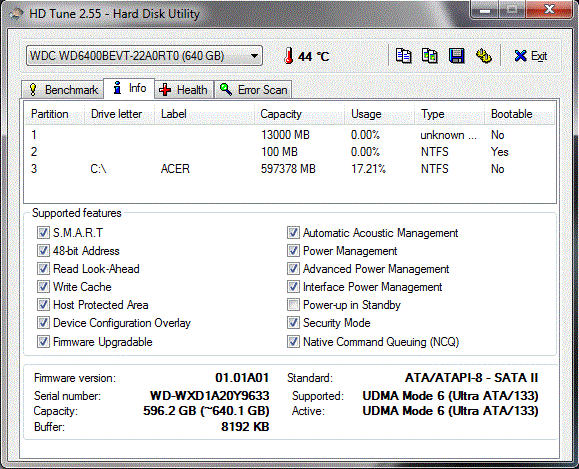This screenshot has width=579, height=469.
Task: Click the floppy disk save icon
Action: tap(457, 56)
